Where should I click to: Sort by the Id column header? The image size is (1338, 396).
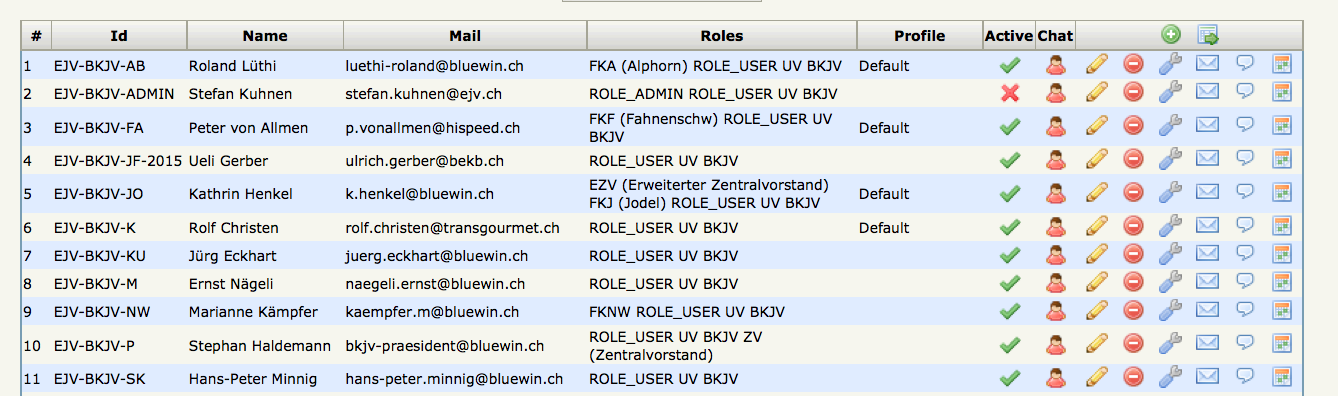pos(119,36)
